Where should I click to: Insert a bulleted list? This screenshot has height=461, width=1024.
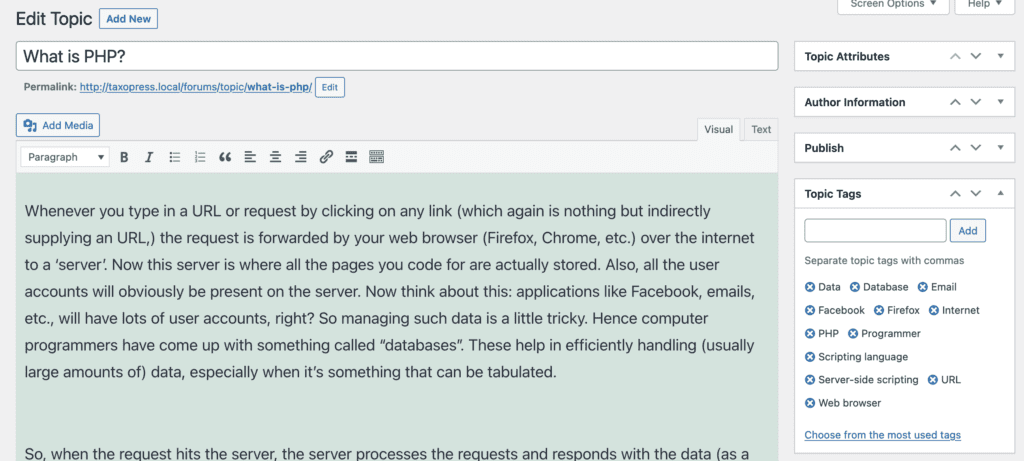point(174,157)
